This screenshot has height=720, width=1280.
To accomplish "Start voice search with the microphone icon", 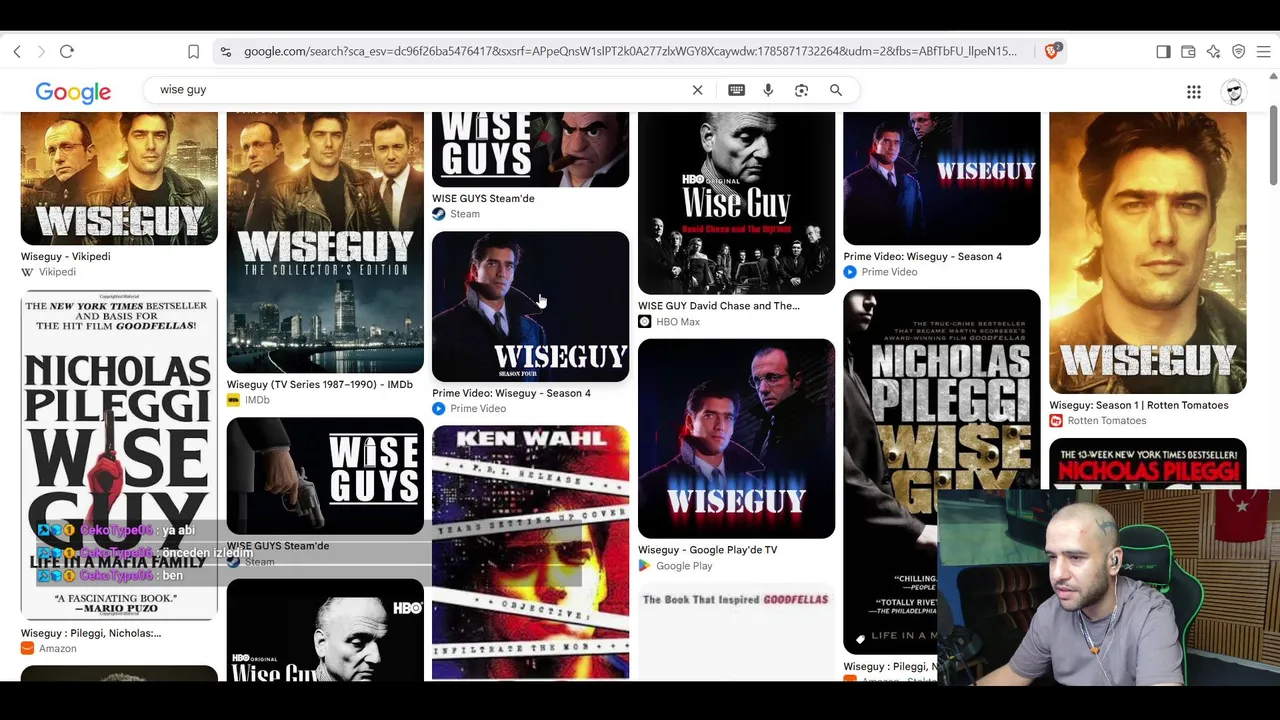I will point(768,90).
